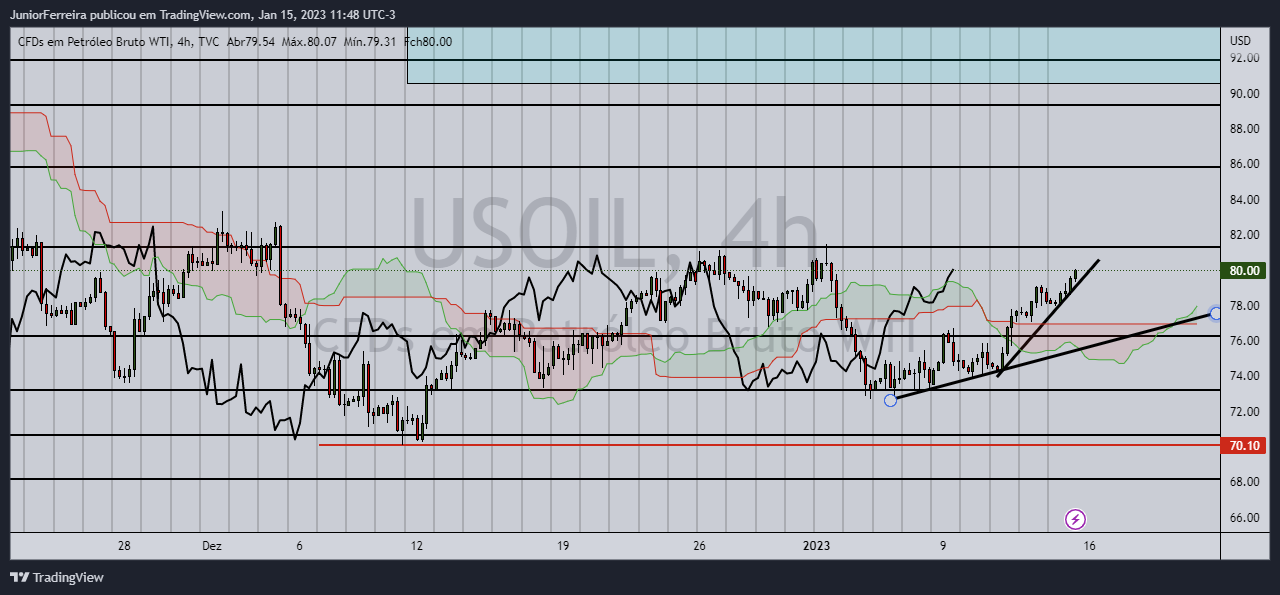Click the date label 16 on time axis
Screen dimensions: 1280x595
tap(1089, 546)
